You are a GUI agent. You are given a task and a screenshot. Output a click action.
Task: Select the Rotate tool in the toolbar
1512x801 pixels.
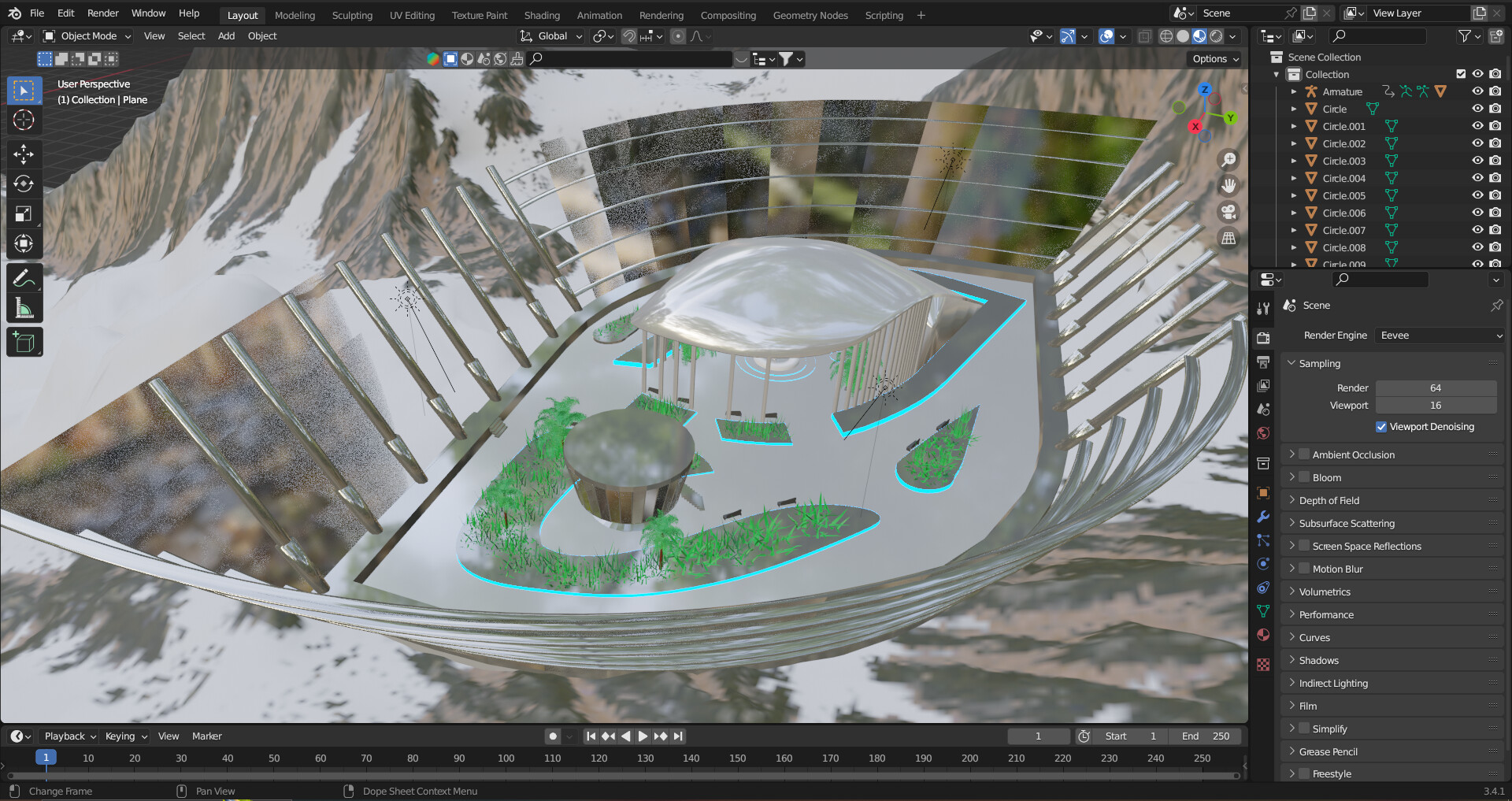24,184
